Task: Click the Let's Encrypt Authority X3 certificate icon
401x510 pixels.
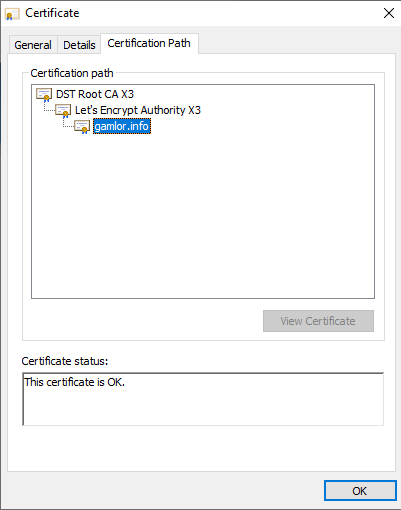Action: pos(63,111)
